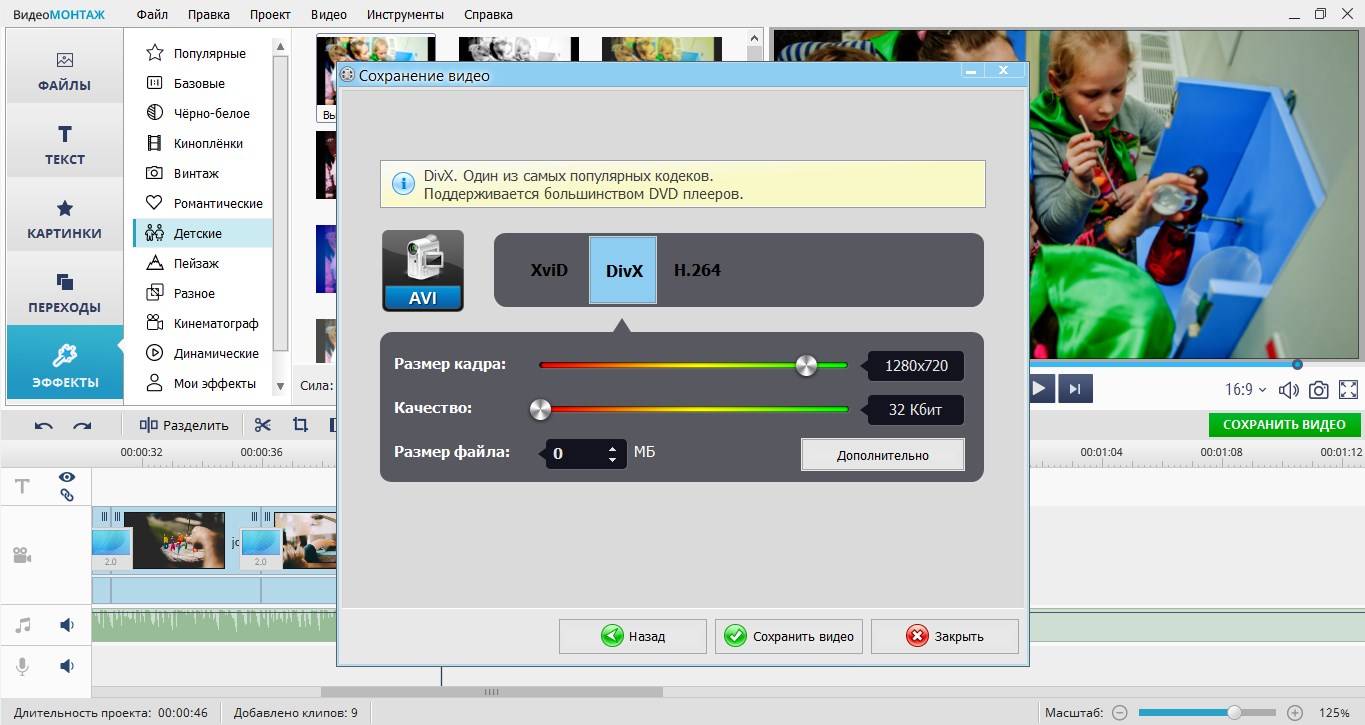
Task: Take a snapshot with camera icon
Action: coord(1319,390)
